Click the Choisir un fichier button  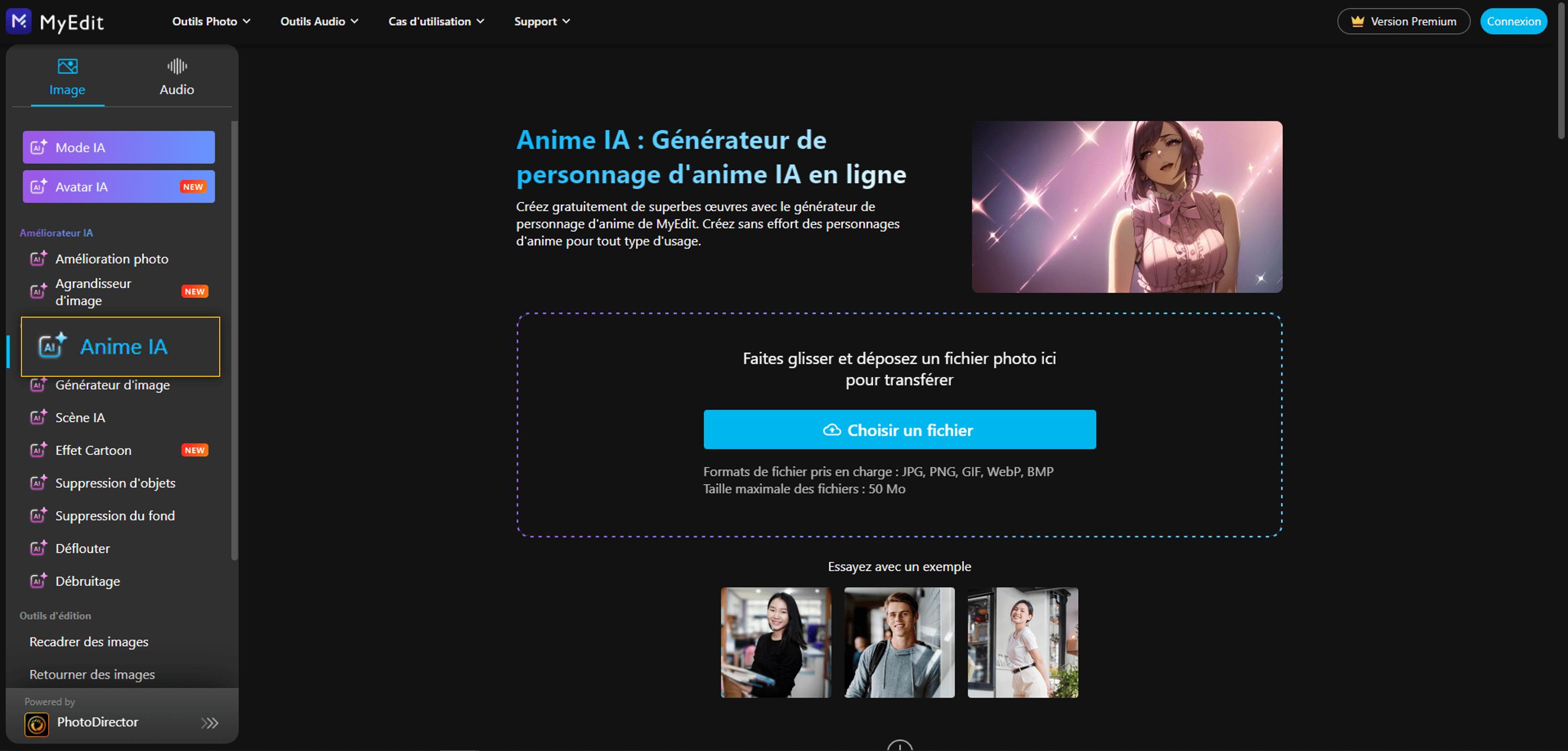[x=899, y=430]
